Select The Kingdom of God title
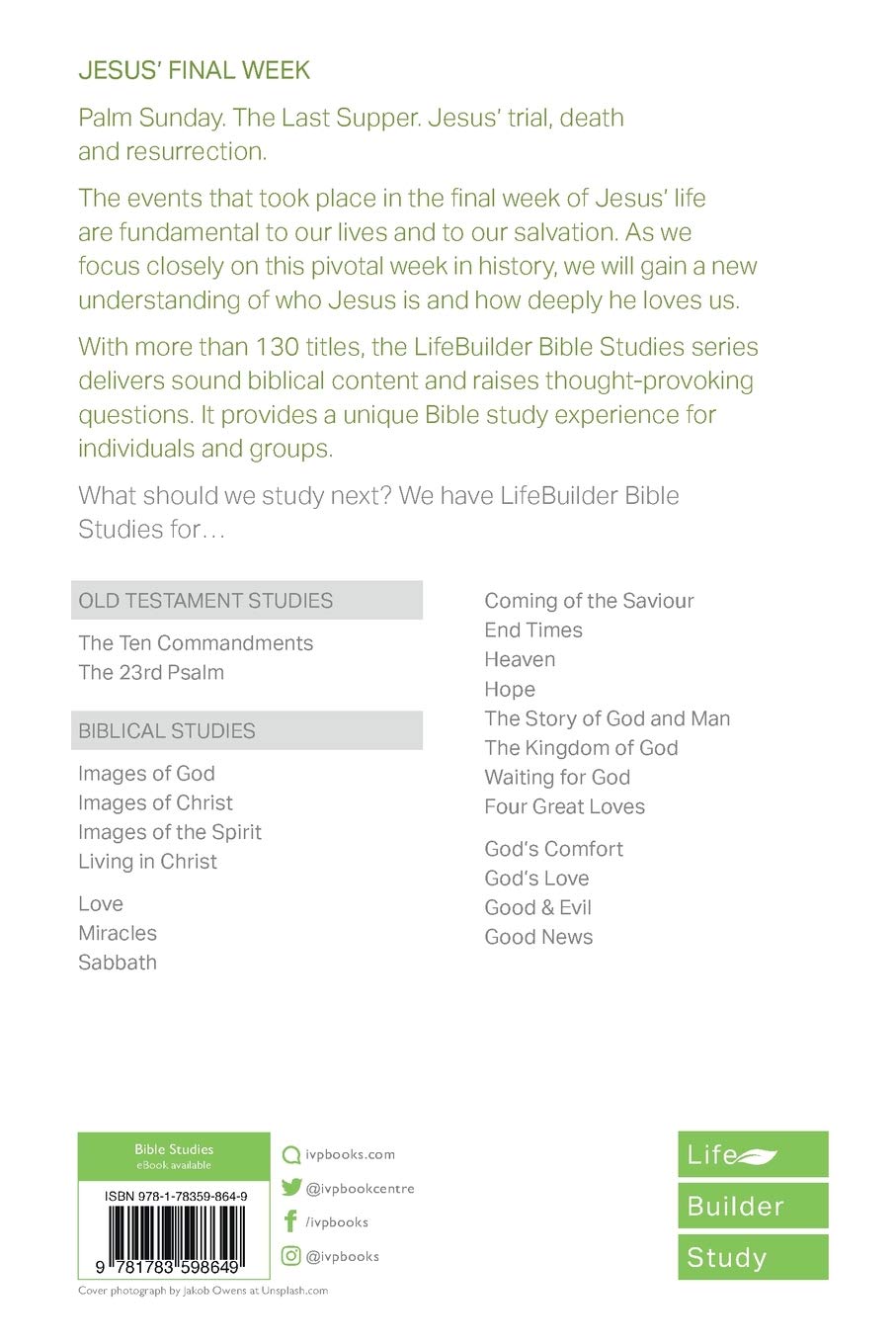 click(x=581, y=748)
